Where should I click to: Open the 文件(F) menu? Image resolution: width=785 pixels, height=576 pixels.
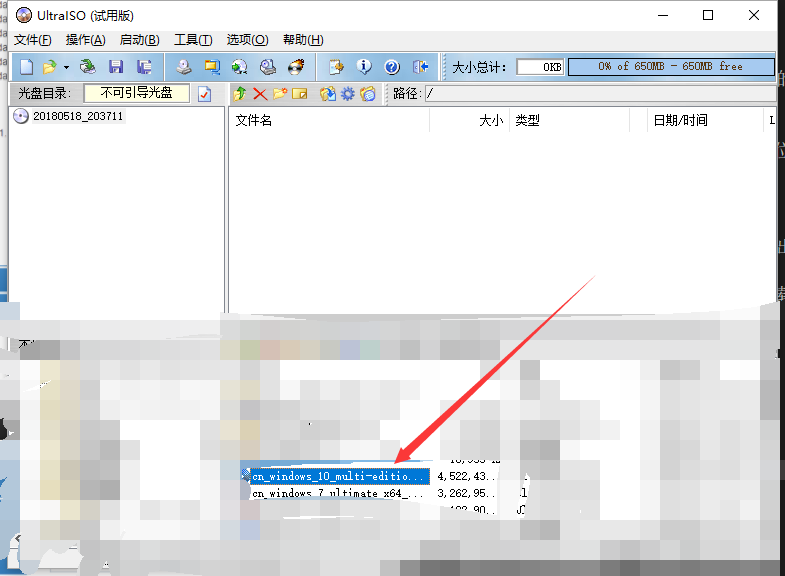[32, 40]
